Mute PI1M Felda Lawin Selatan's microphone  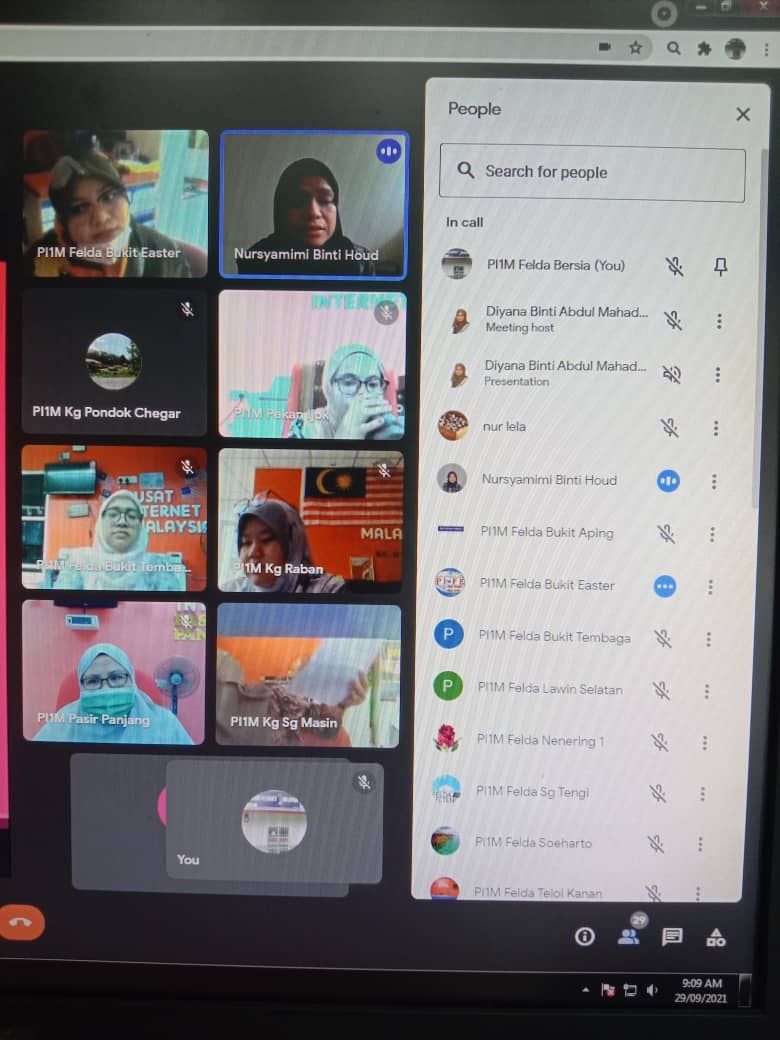click(661, 690)
